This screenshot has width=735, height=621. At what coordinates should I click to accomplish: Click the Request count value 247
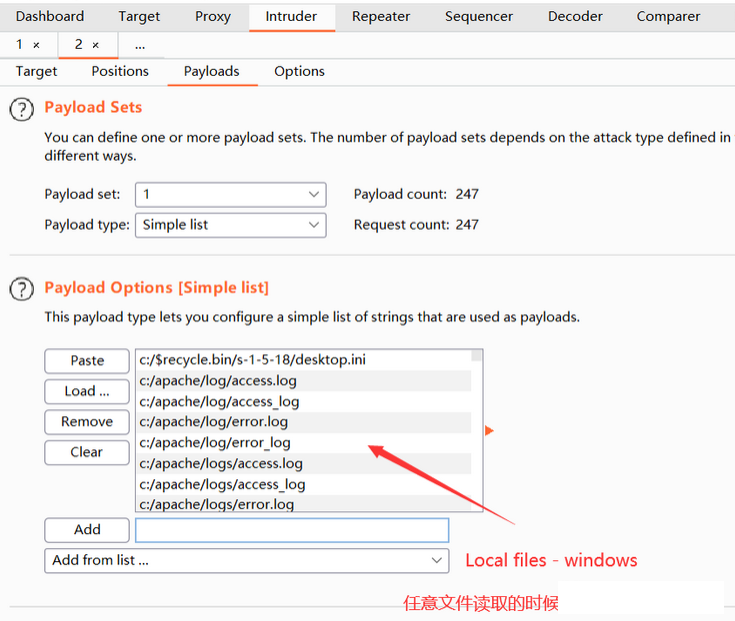[467, 224]
